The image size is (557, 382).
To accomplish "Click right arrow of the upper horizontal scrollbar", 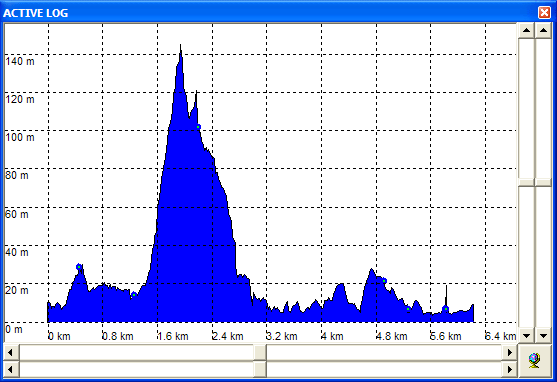I will tap(510, 352).
